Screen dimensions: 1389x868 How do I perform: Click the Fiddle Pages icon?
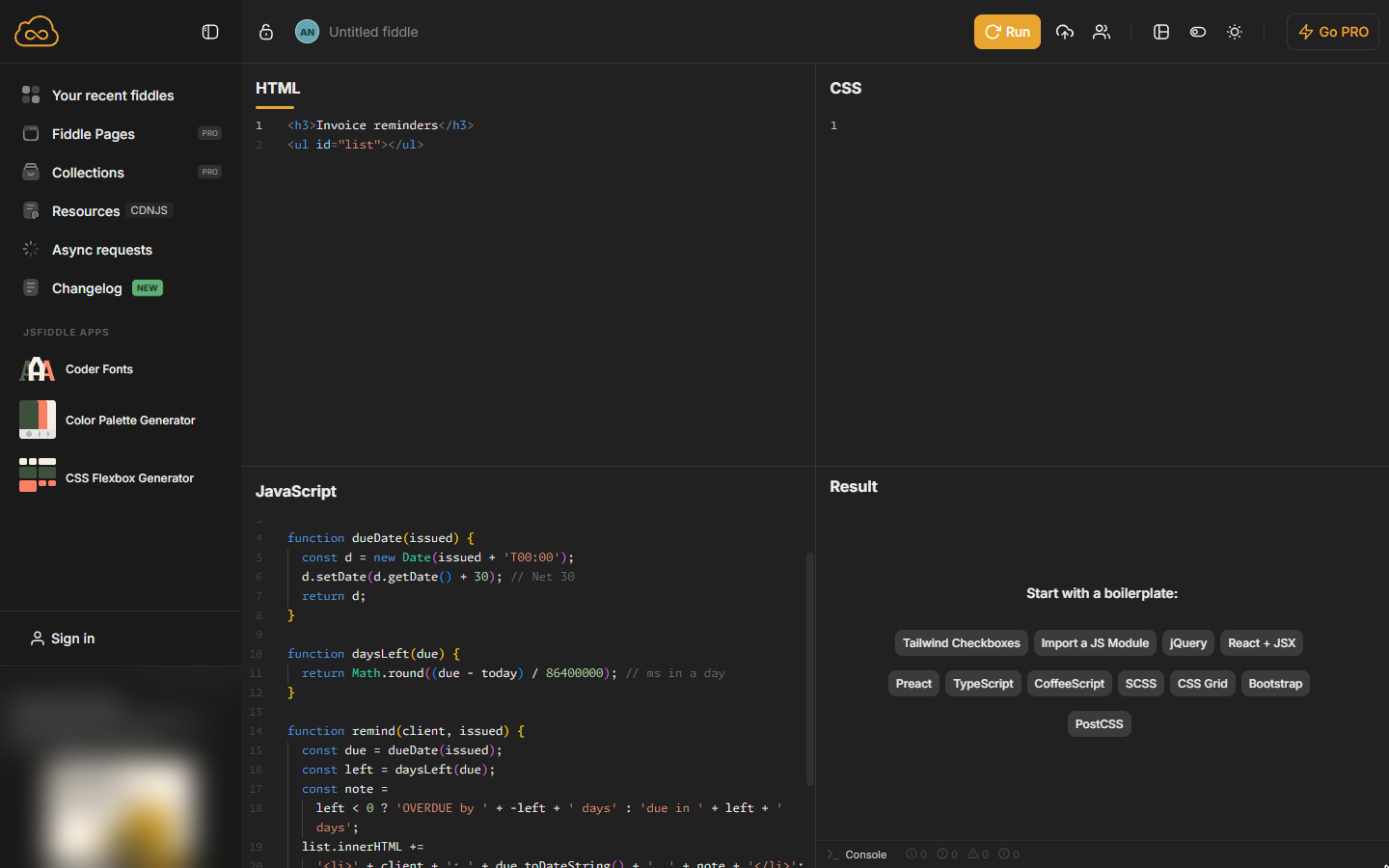pyautogui.click(x=31, y=133)
